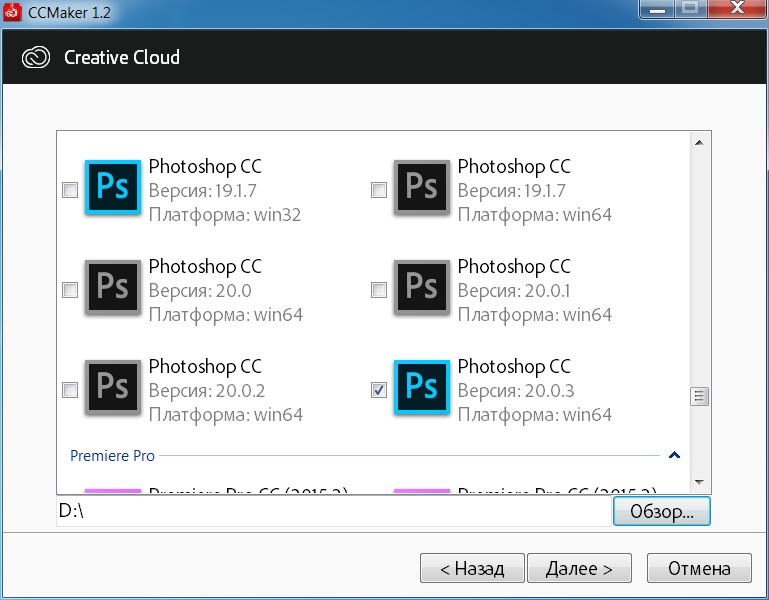Click the scrollbar up arrow
The image size is (769, 600).
tap(699, 143)
